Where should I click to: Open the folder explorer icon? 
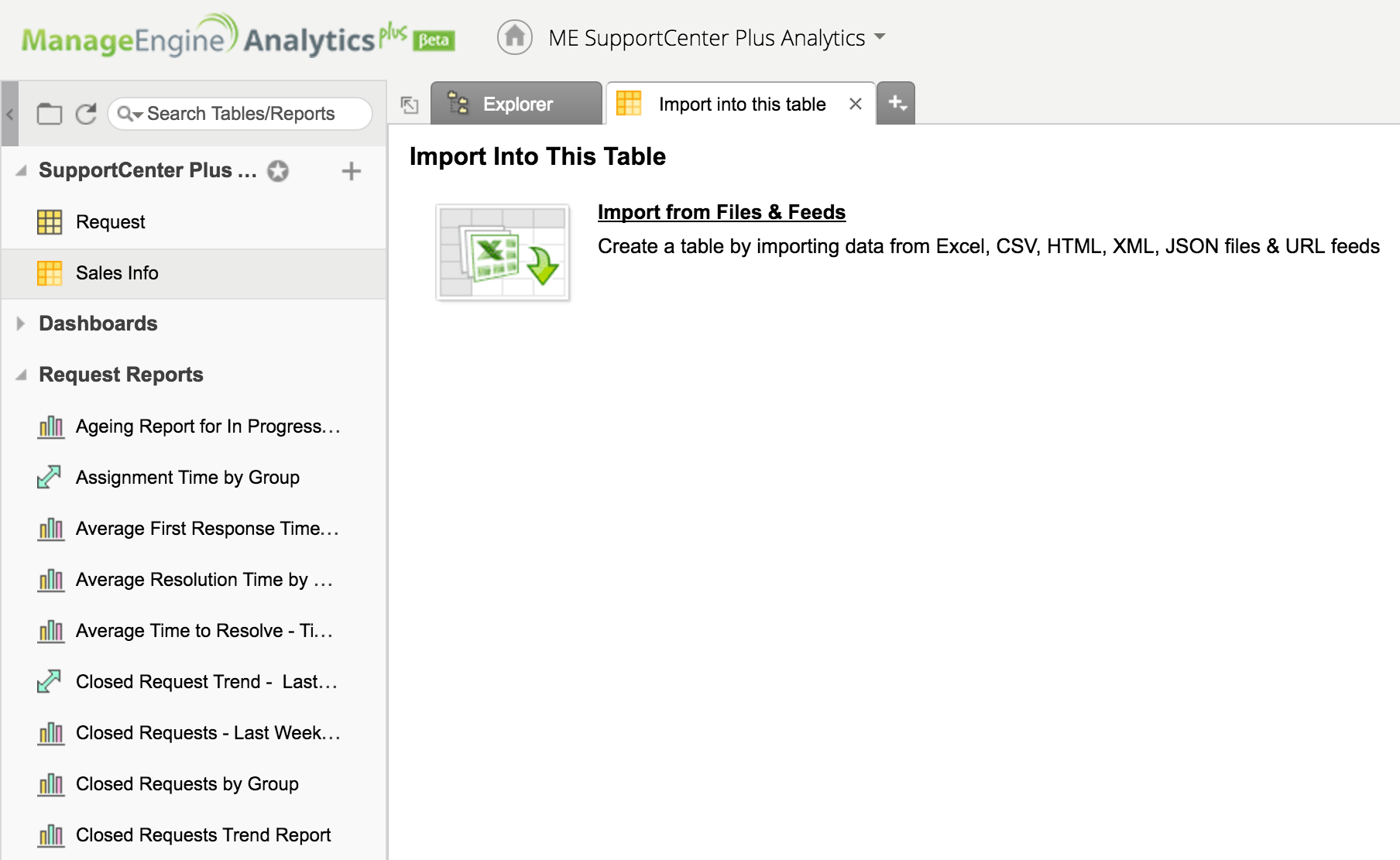coord(49,113)
